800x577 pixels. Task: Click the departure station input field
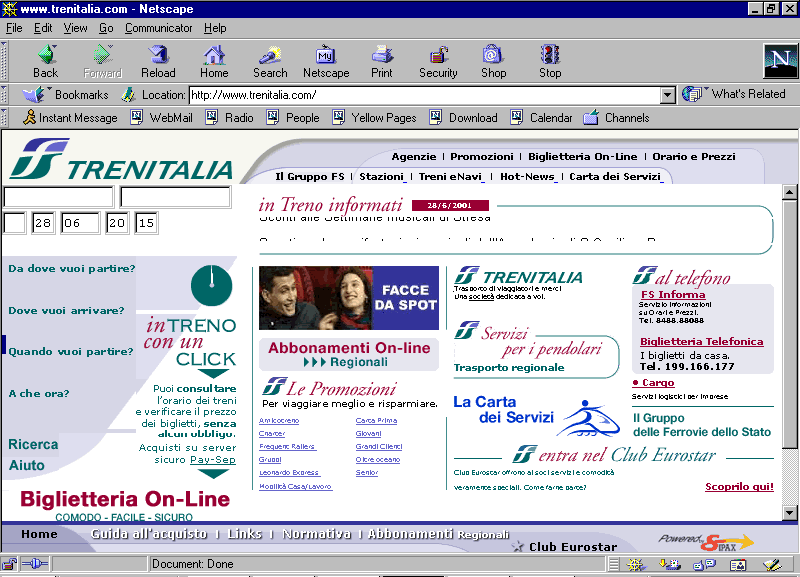[x=58, y=197]
